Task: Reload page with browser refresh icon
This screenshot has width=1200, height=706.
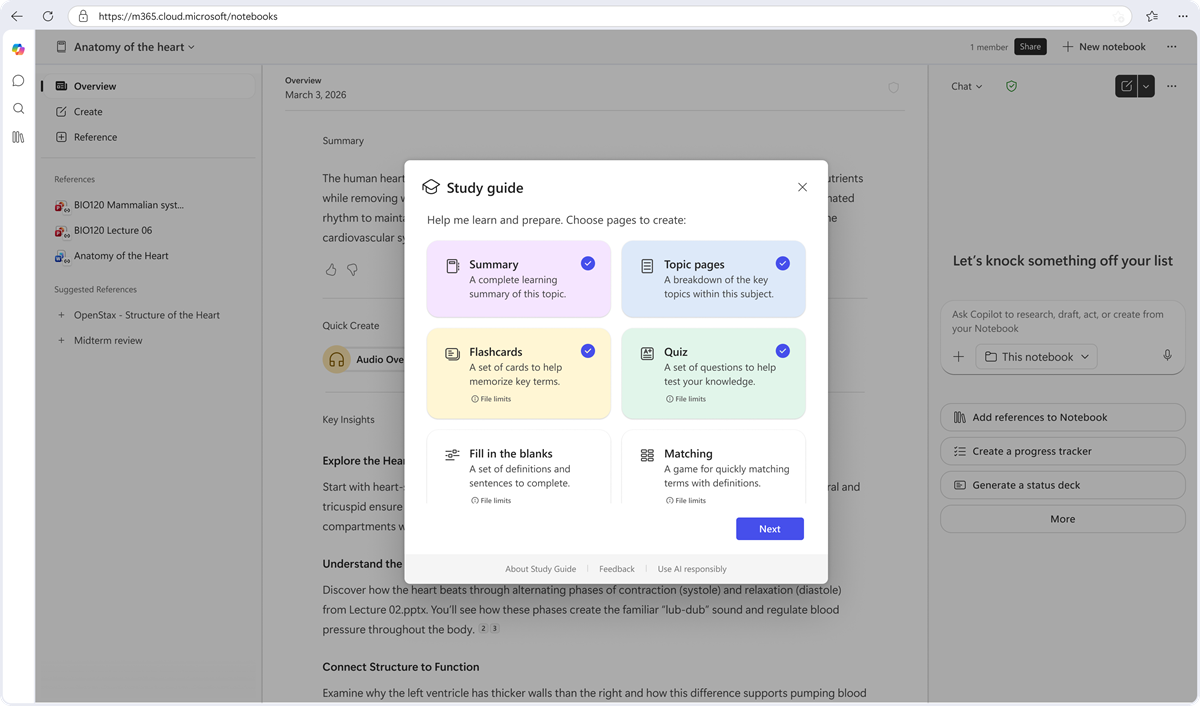Action: (47, 16)
